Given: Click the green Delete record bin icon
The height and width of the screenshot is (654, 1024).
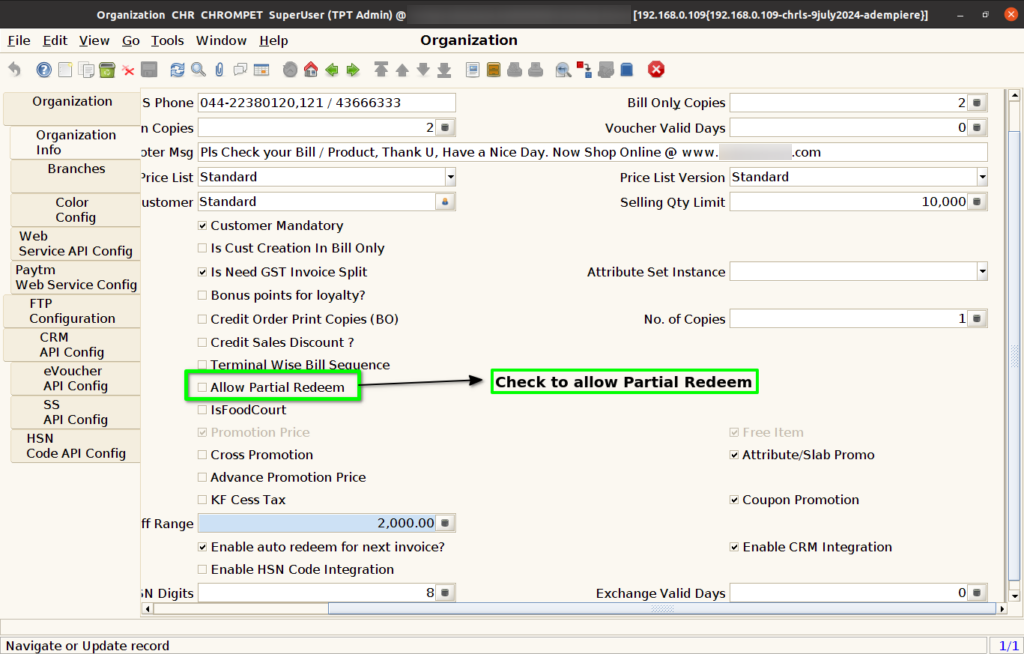Looking at the screenshot, I should click(x=107, y=69).
